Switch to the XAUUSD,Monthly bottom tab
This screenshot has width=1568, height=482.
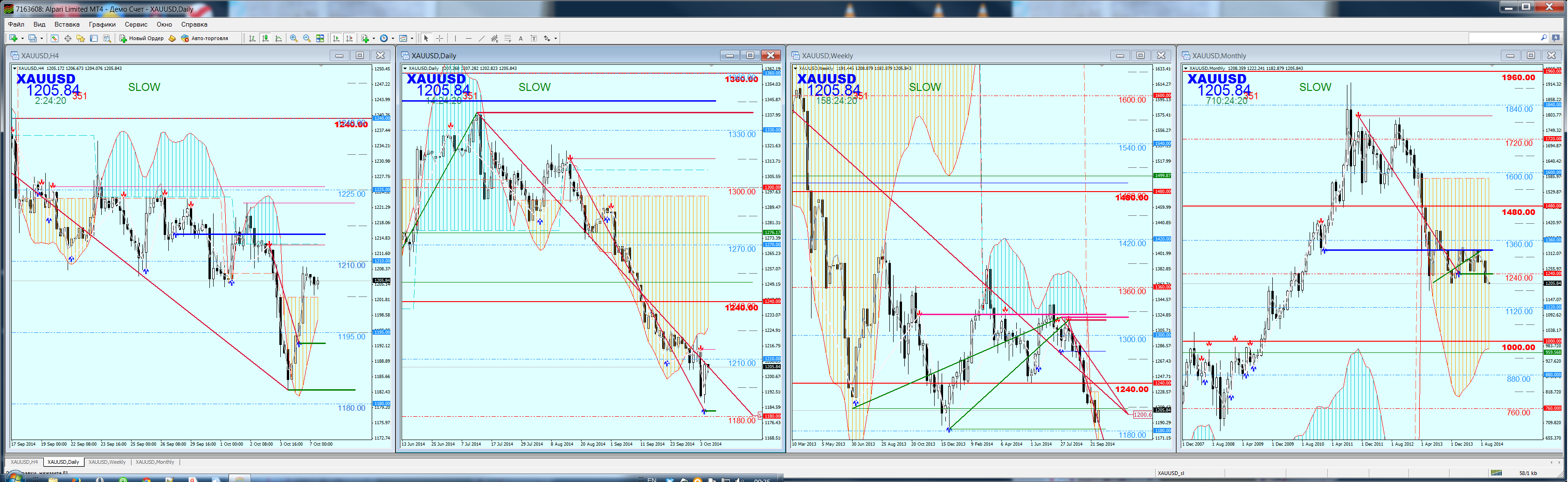click(155, 462)
